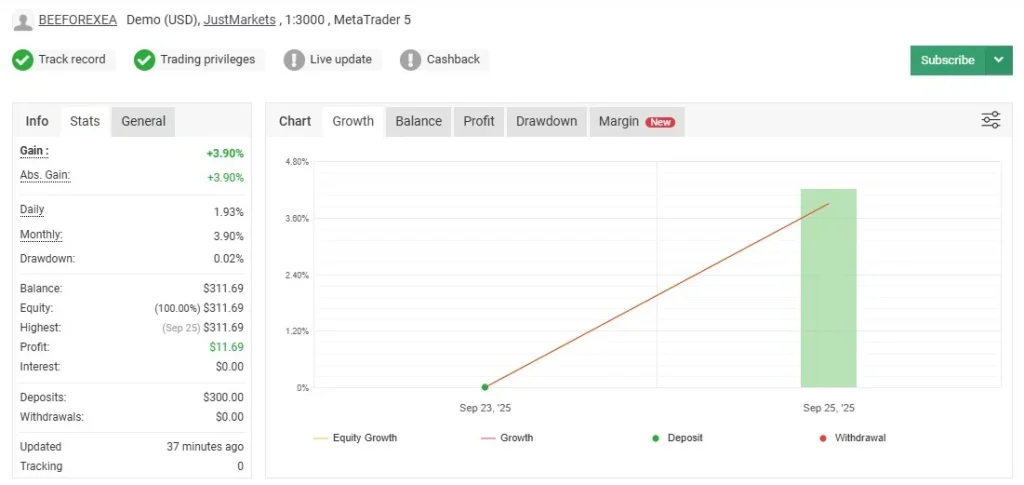Click the green Track record checkmark icon

[x=22, y=60]
